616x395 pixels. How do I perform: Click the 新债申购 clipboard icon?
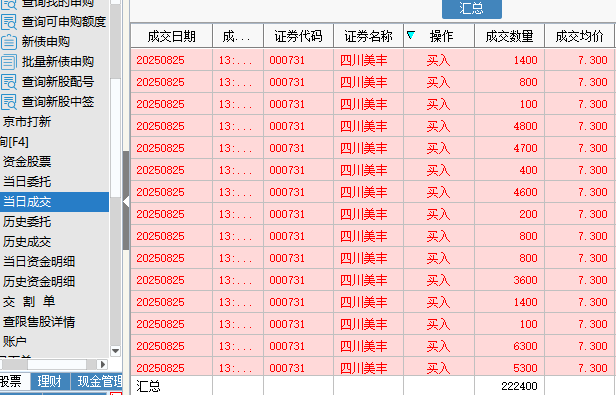(9, 42)
